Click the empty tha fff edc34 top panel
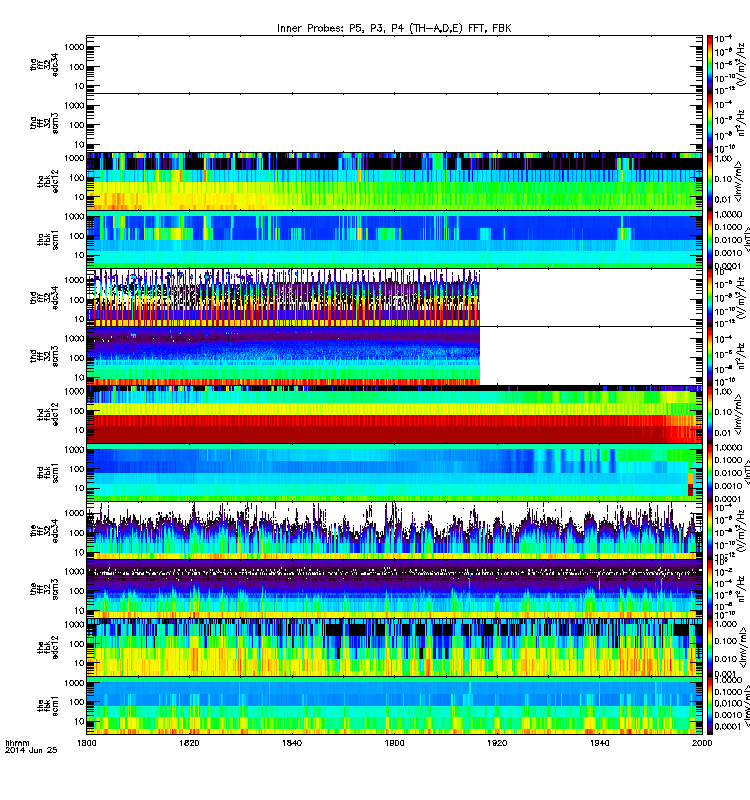 tap(394, 64)
